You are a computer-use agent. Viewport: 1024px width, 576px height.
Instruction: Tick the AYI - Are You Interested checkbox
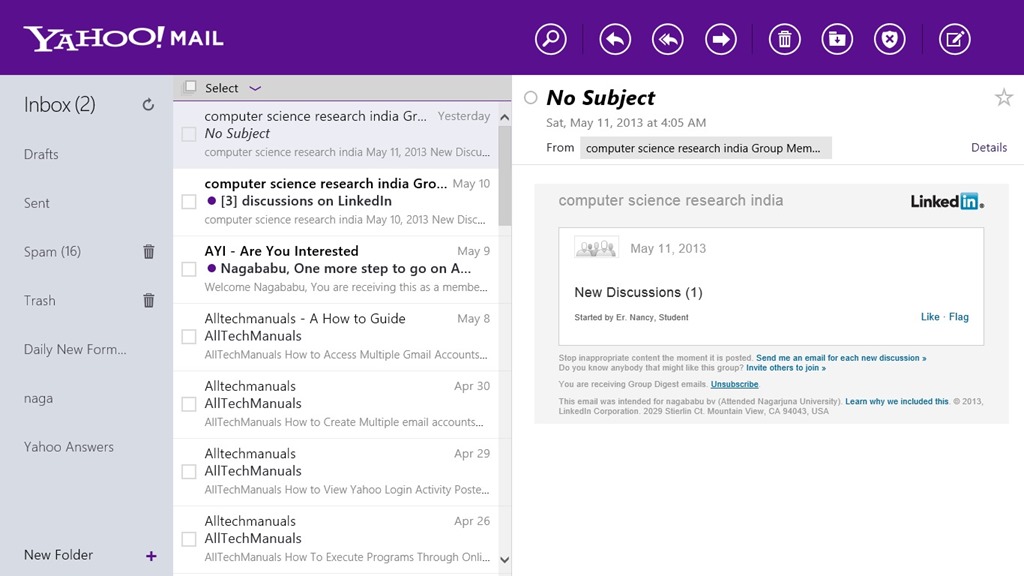(x=189, y=269)
